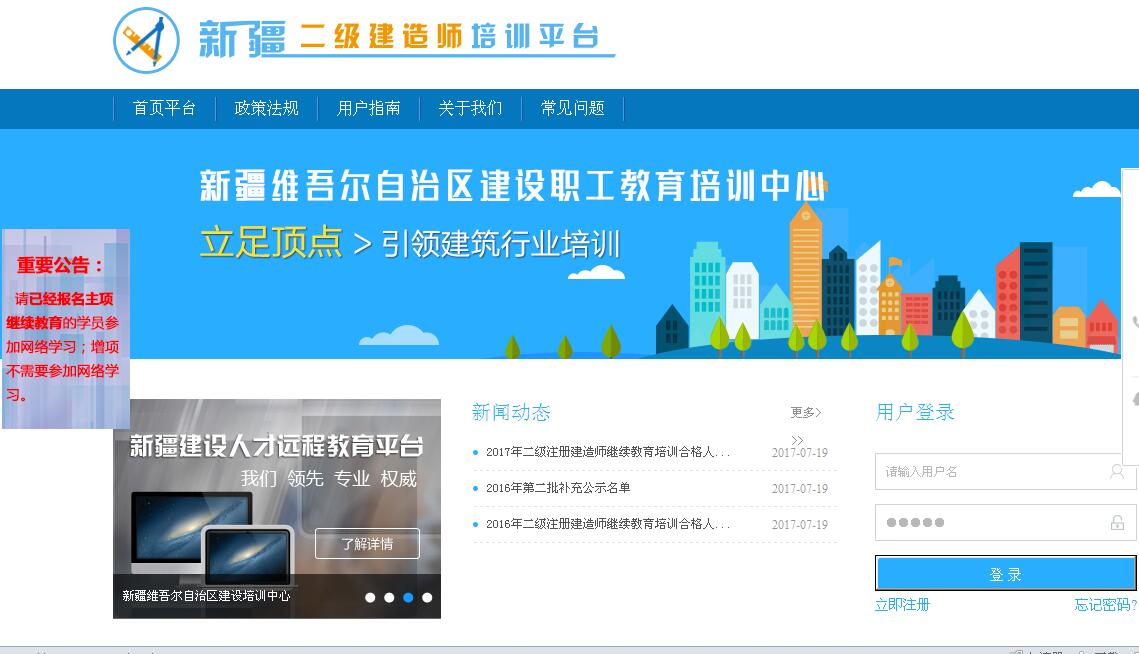Open the 立即注册 register link
Screen dimensions: 1139x654
[902, 604]
